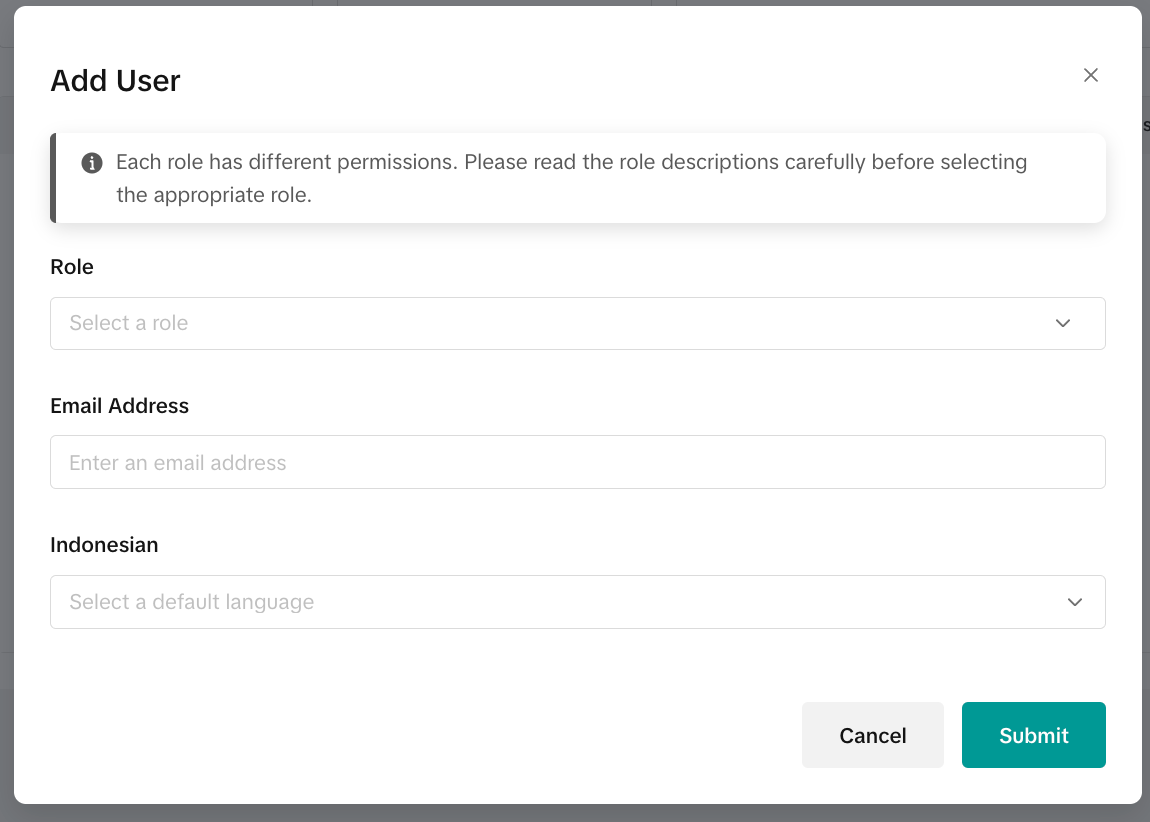
Task: Click the "Enter an email address" placeholder text
Action: (178, 463)
